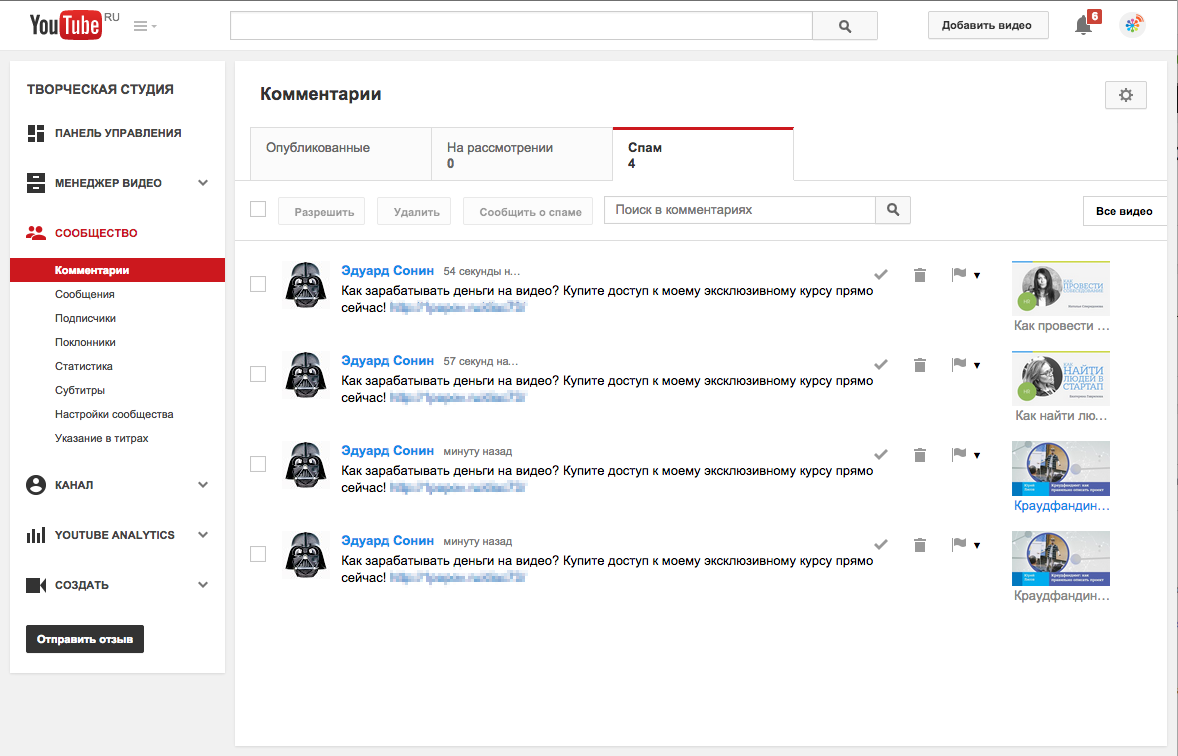
Task: Click the notifications bell icon
Action: tap(1083, 26)
